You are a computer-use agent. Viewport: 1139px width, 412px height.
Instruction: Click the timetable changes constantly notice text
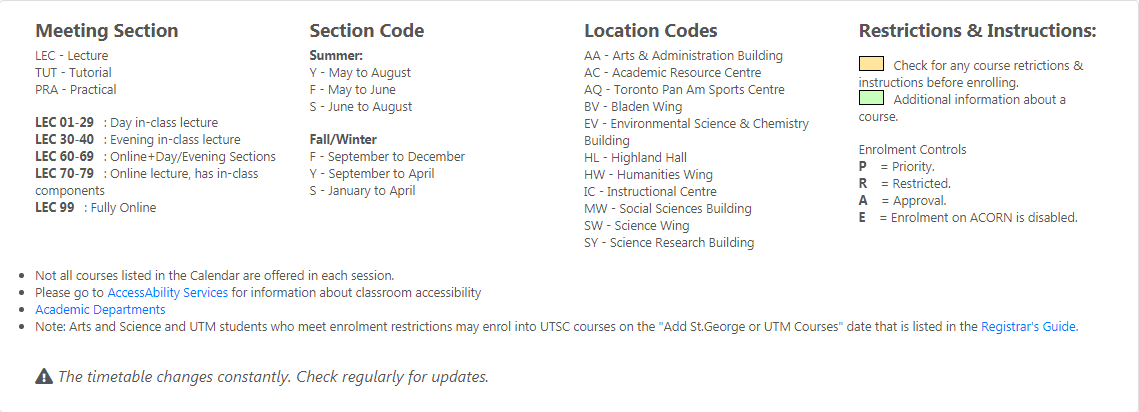[273, 377]
